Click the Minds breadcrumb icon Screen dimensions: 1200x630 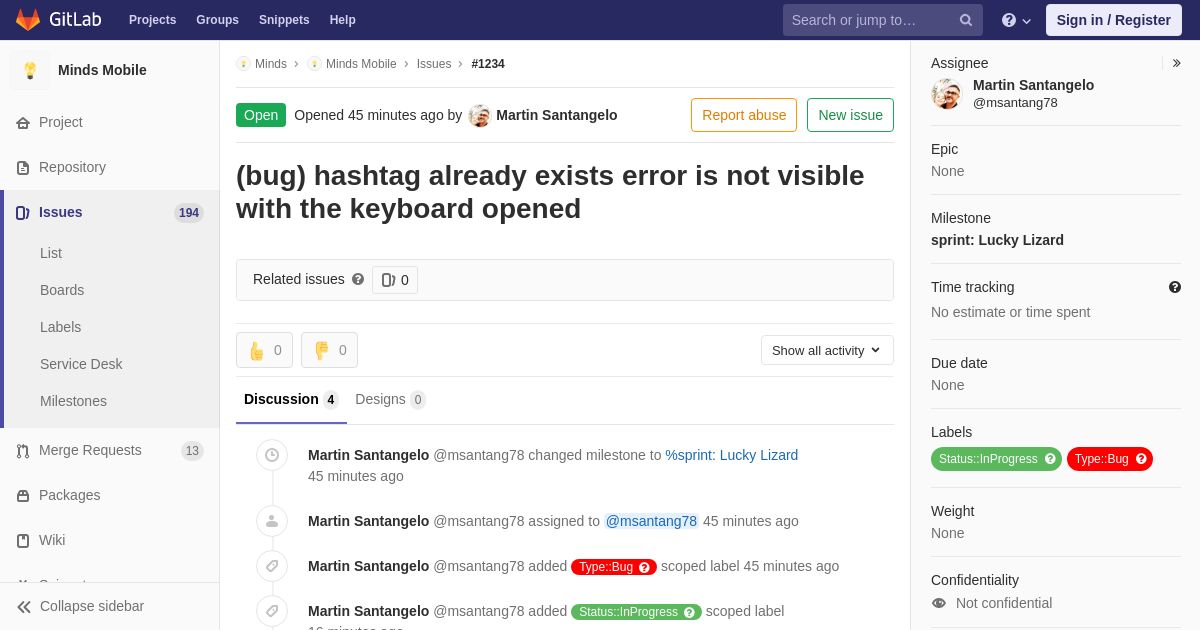[x=243, y=64]
